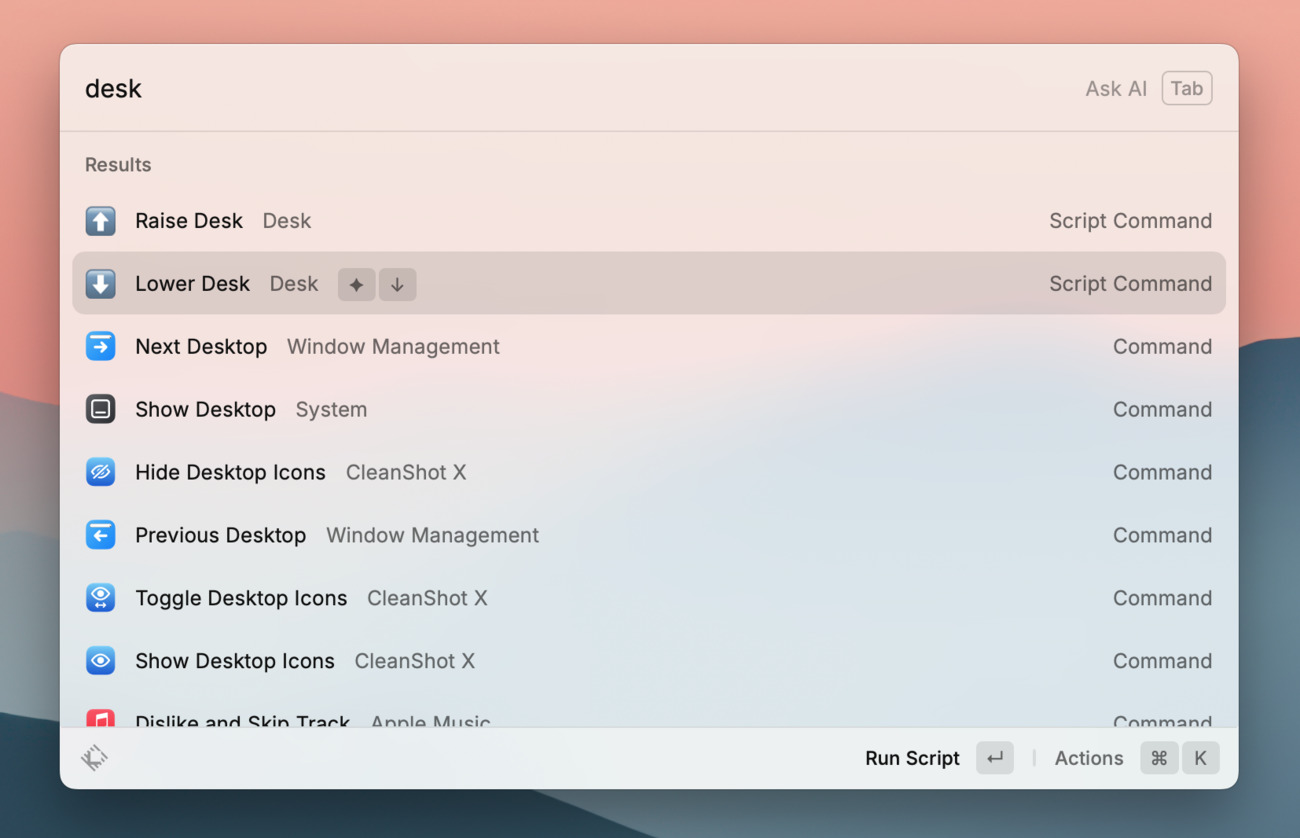Click the Lower Desk down-arrow icon
This screenshot has width=1300, height=838.
tap(100, 284)
